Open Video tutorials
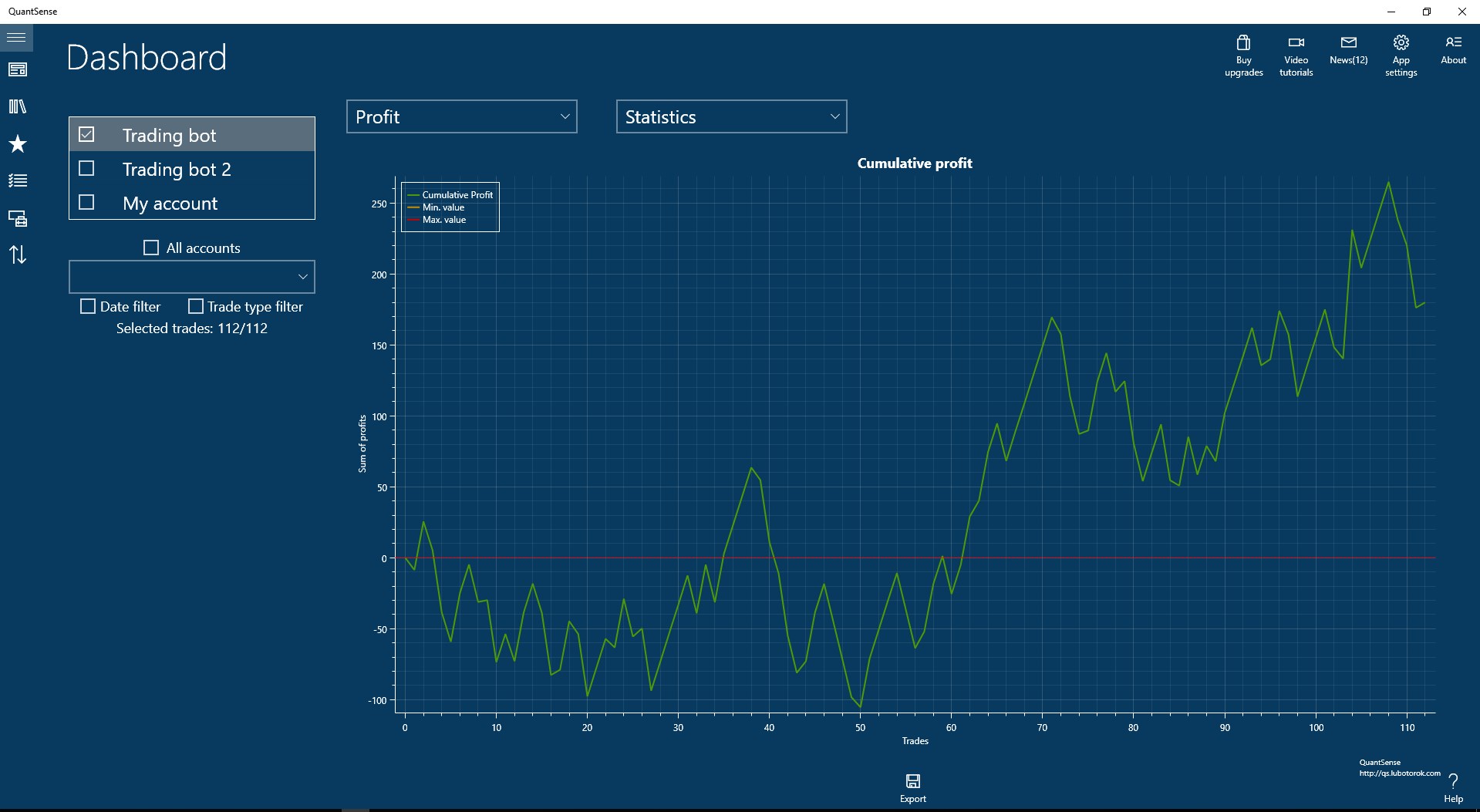This screenshot has height=812, width=1480. (x=1296, y=54)
